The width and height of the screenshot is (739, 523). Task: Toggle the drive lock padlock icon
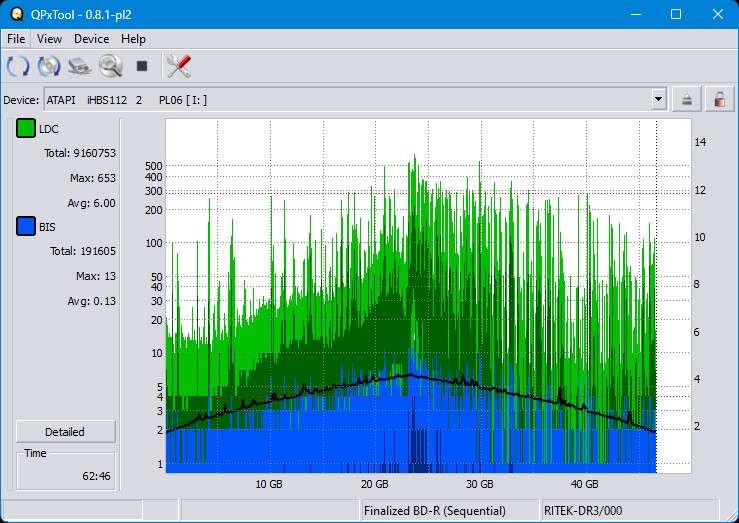(717, 99)
